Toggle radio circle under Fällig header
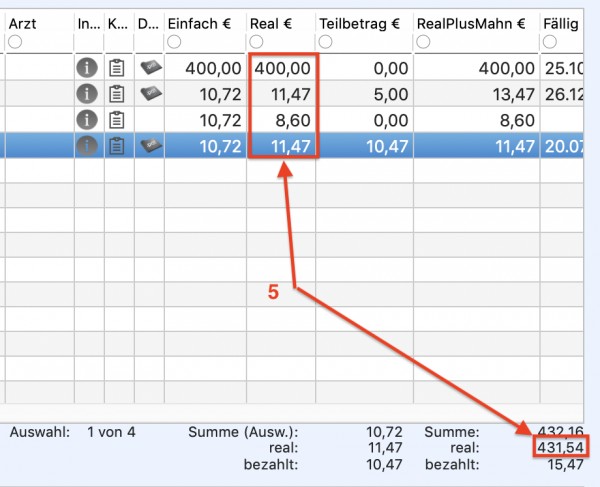 point(550,41)
